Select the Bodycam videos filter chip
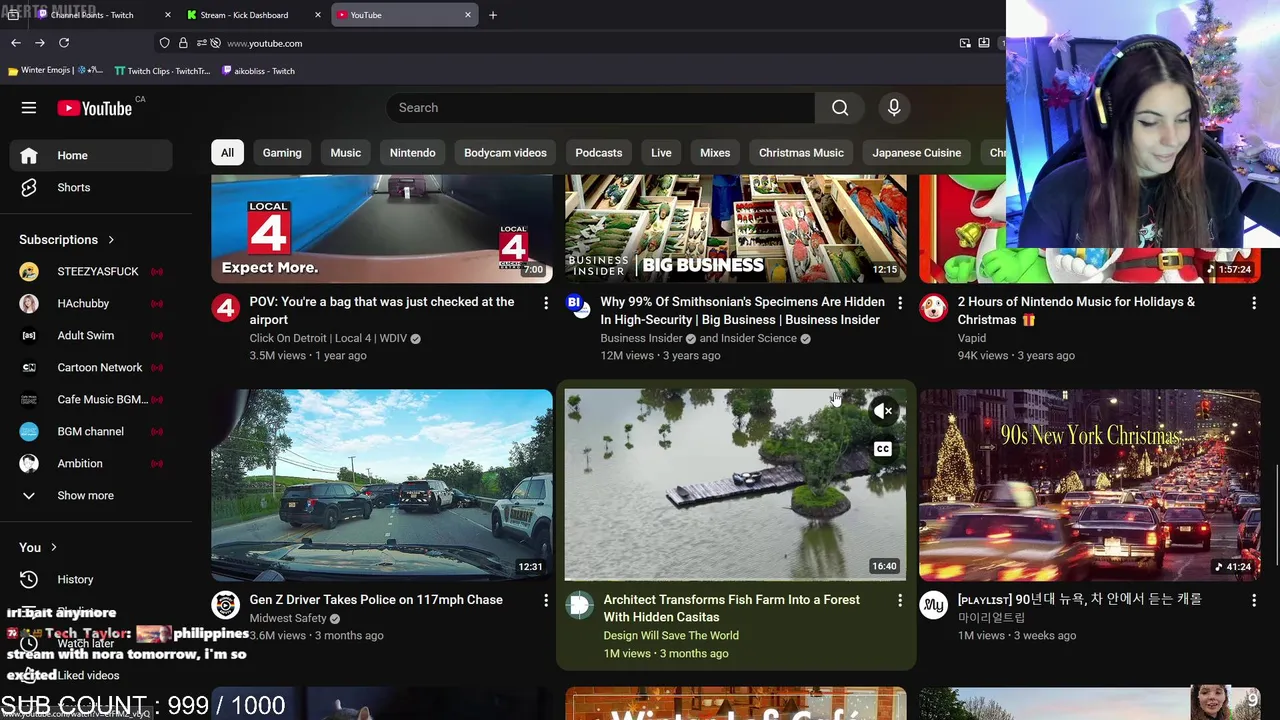1280x720 pixels. pos(505,153)
